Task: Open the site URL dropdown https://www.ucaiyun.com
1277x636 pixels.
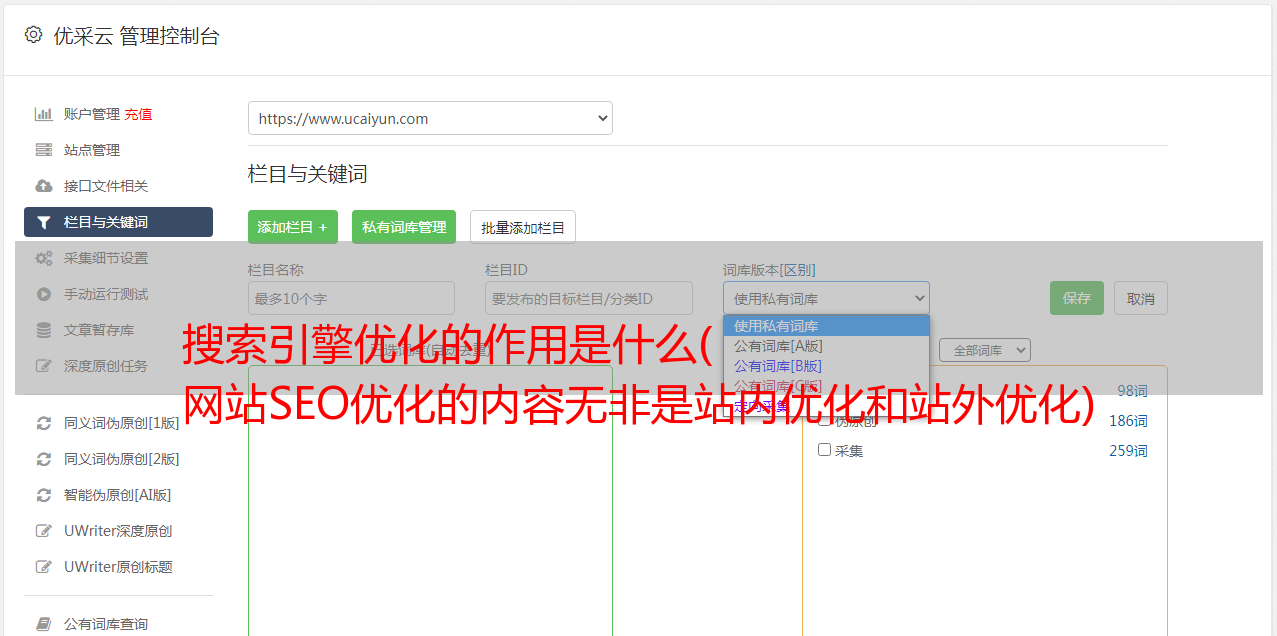Action: [430, 118]
